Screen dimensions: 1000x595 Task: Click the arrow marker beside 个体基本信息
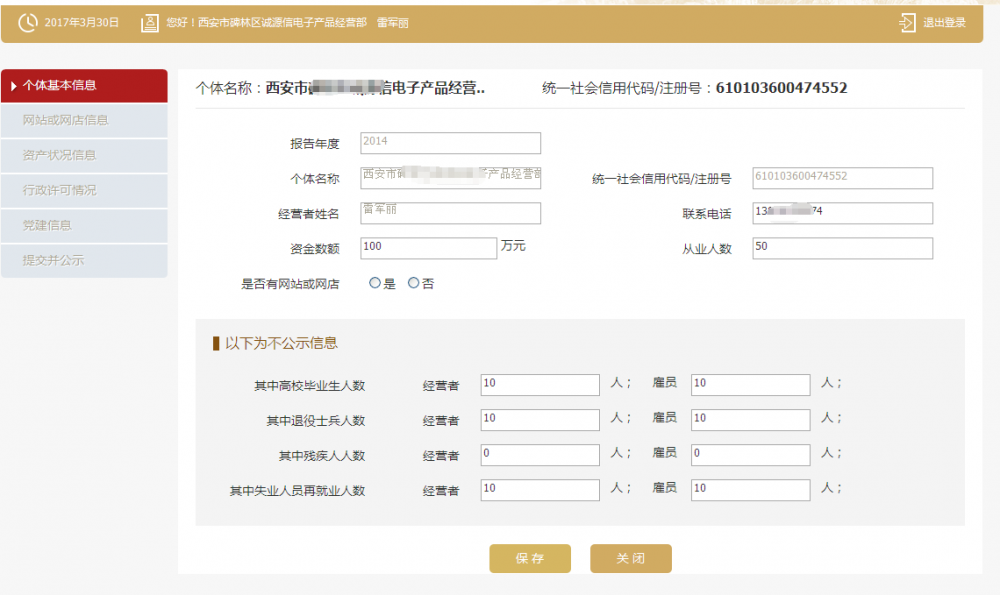[14, 86]
